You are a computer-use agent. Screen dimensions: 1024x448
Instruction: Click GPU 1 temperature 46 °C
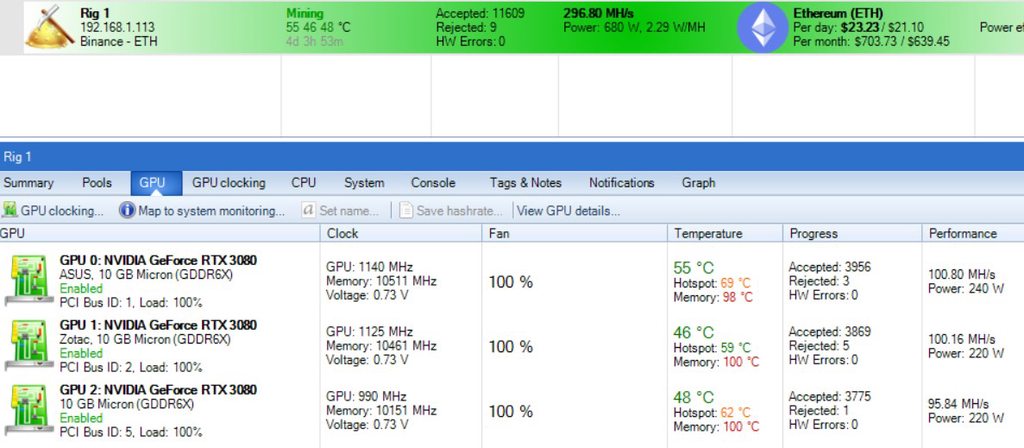pyautogui.click(x=694, y=332)
